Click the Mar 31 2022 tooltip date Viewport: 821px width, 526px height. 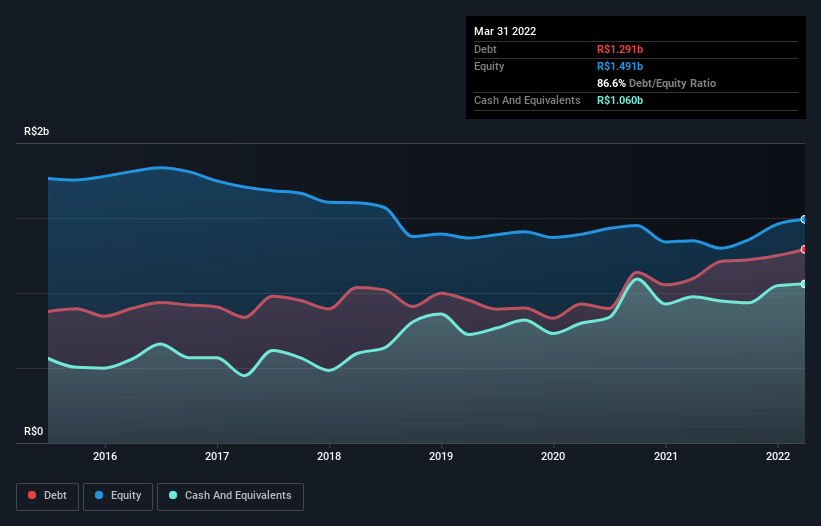505,31
